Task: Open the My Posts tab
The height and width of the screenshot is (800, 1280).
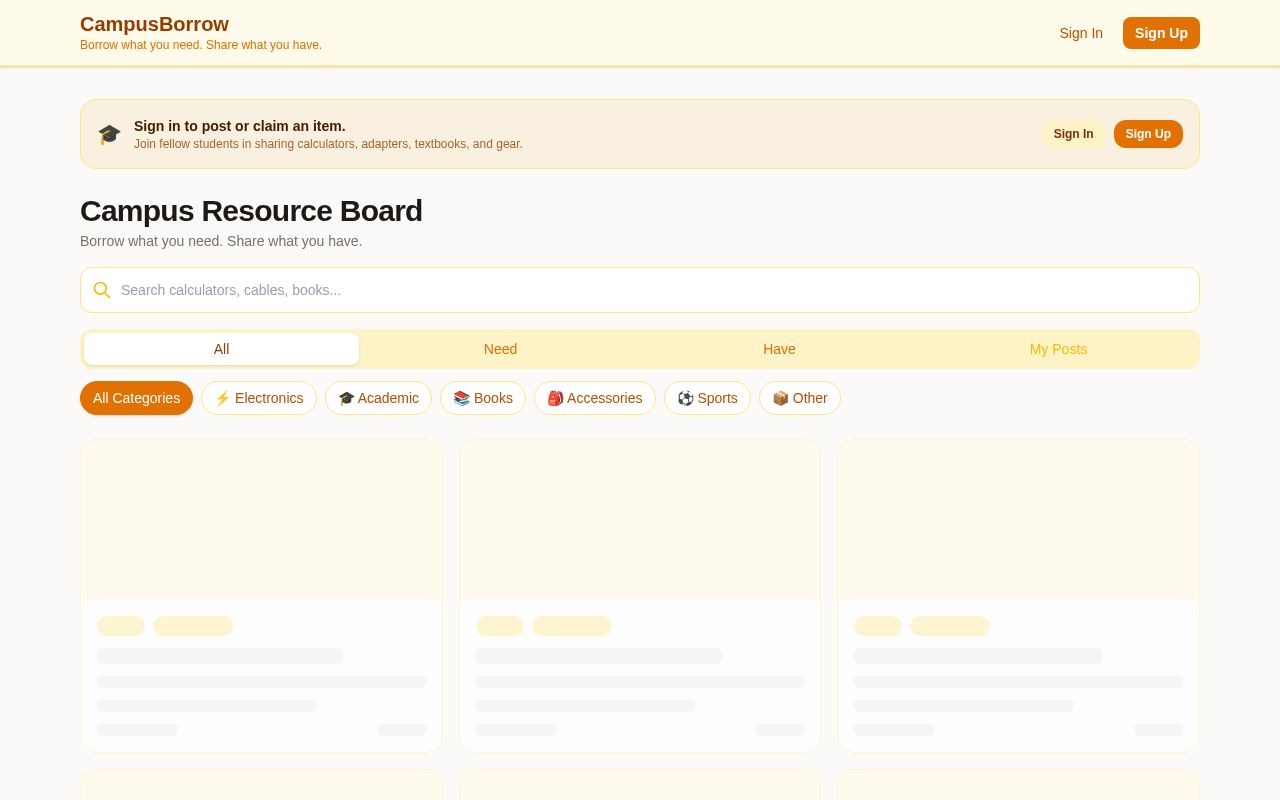Action: click(1058, 349)
